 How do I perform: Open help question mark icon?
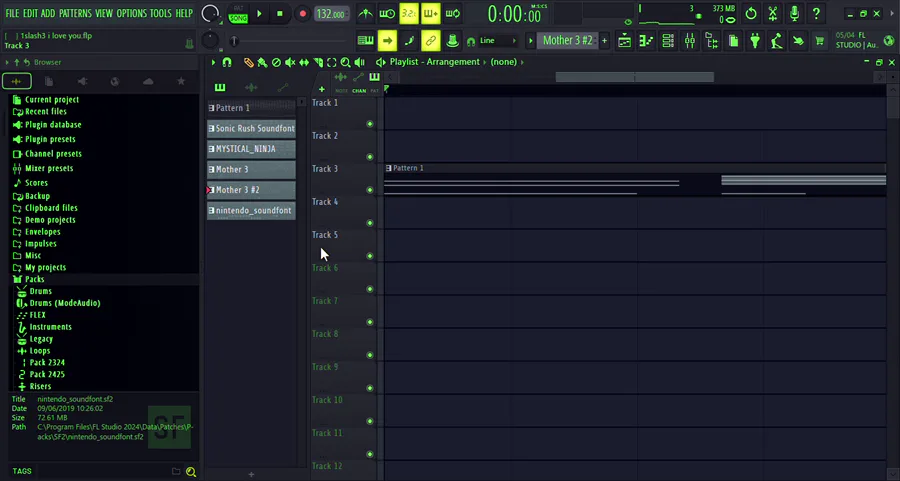coord(816,13)
